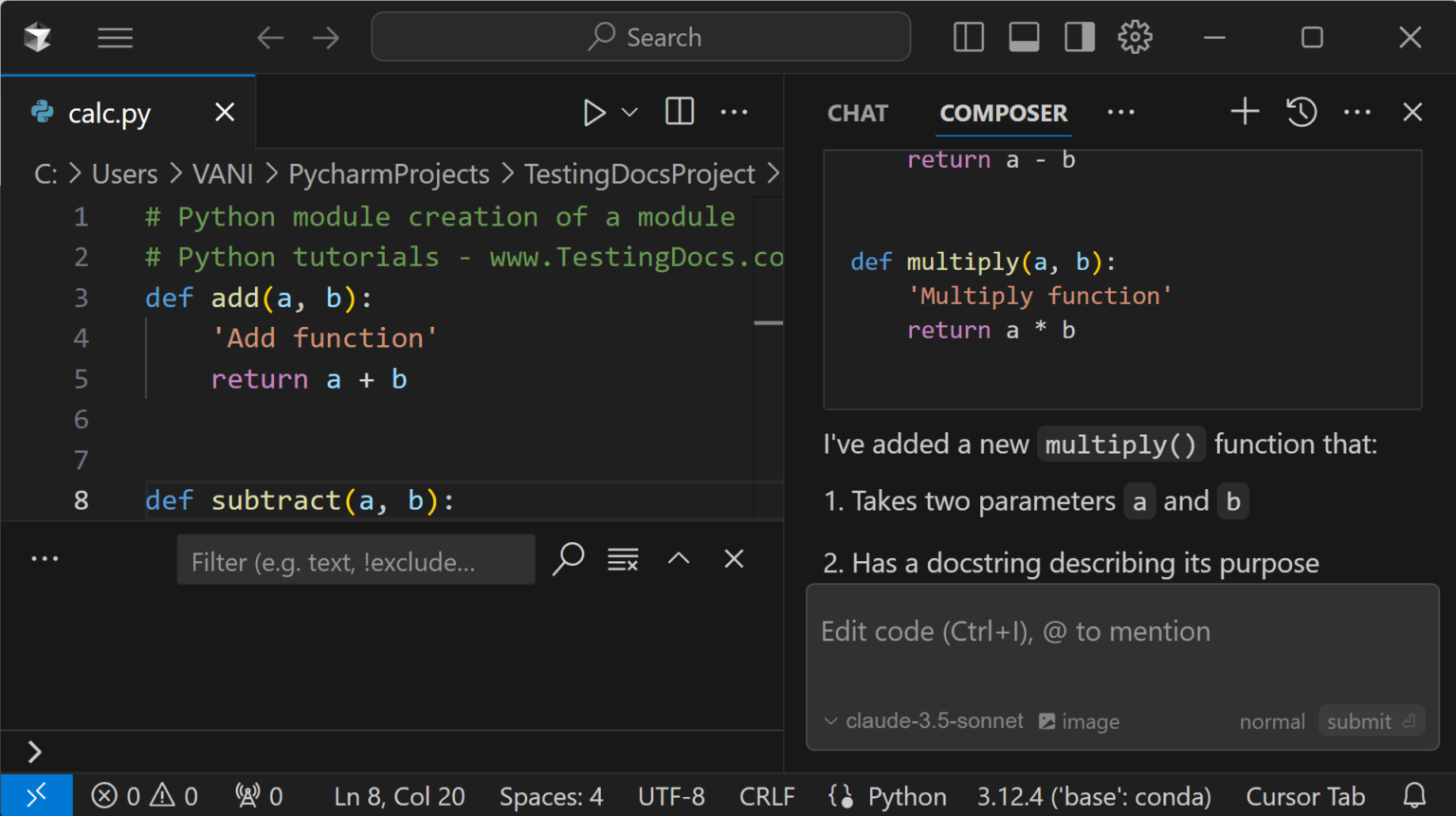Toggle the bottom panel visibility

click(1024, 37)
